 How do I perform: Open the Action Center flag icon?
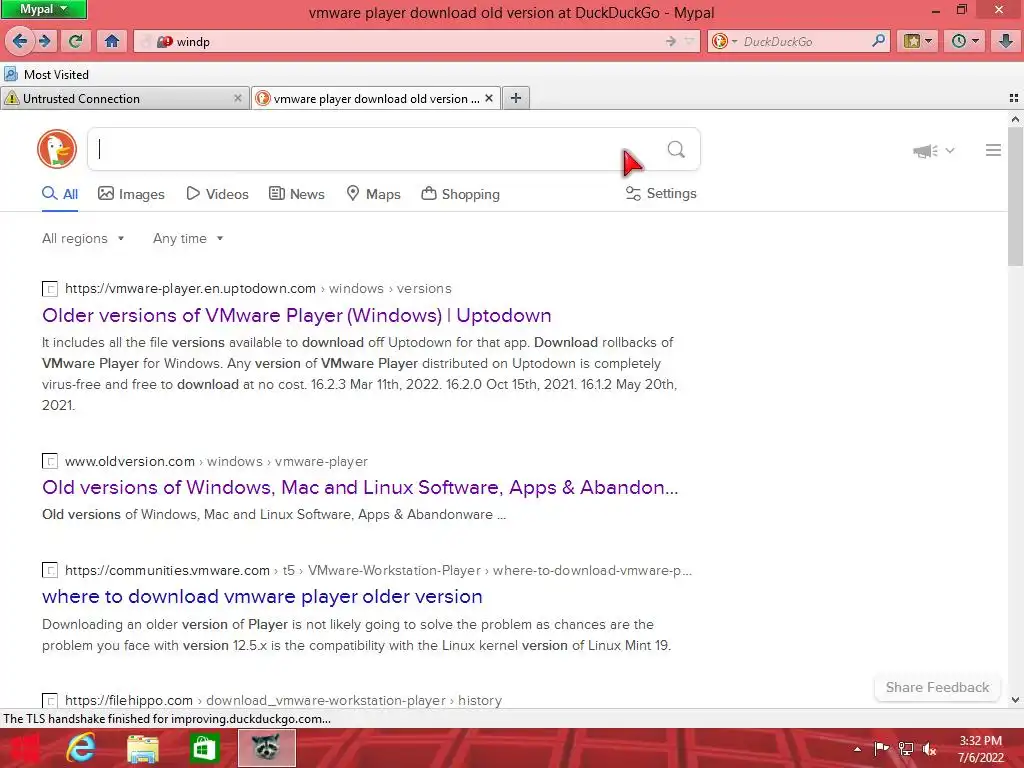point(881,749)
